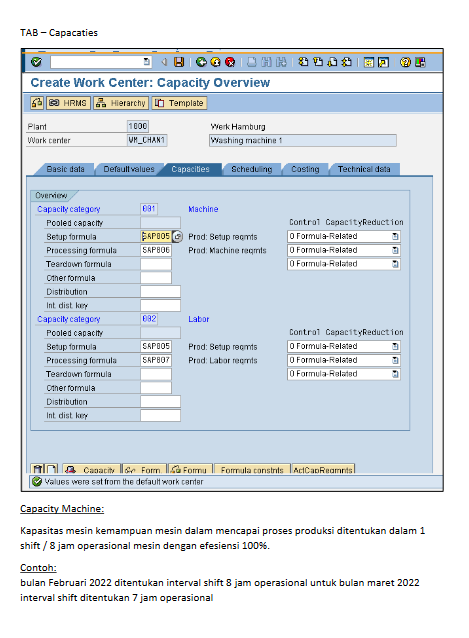Click the green Back arrow icon
The image size is (469, 638).
click(x=201, y=62)
